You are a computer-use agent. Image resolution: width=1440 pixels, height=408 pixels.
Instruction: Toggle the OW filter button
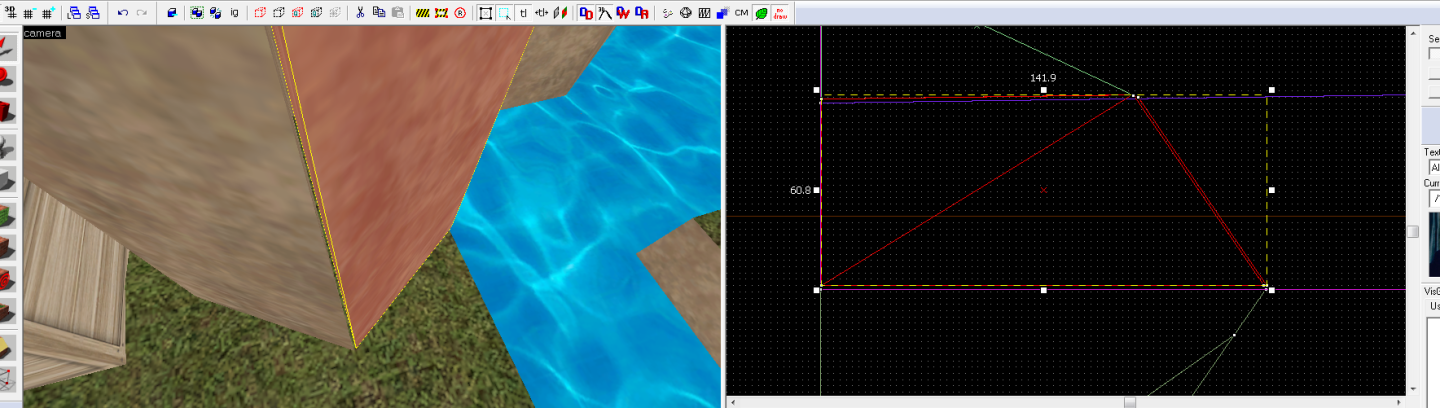click(x=623, y=13)
